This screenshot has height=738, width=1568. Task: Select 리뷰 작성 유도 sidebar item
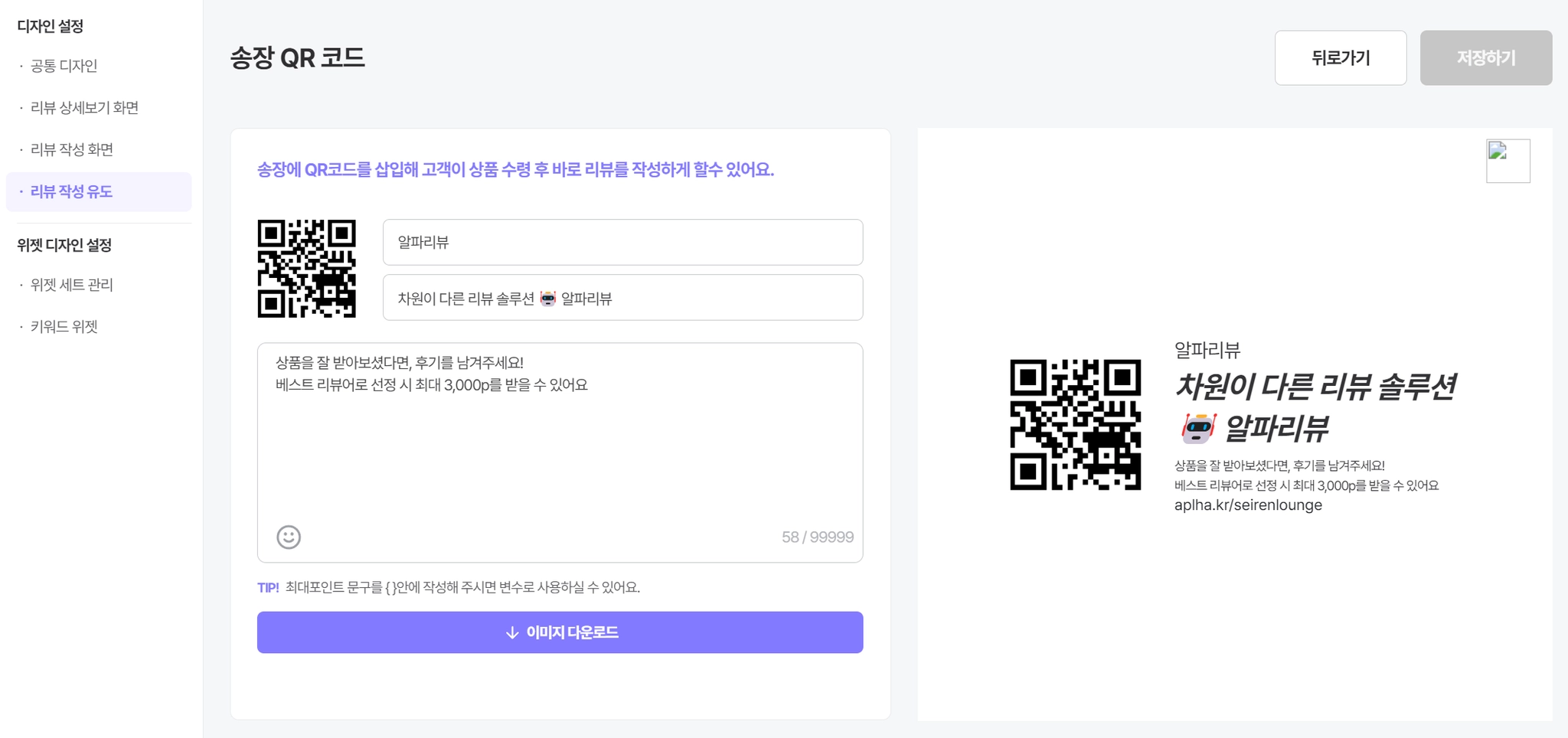click(71, 191)
